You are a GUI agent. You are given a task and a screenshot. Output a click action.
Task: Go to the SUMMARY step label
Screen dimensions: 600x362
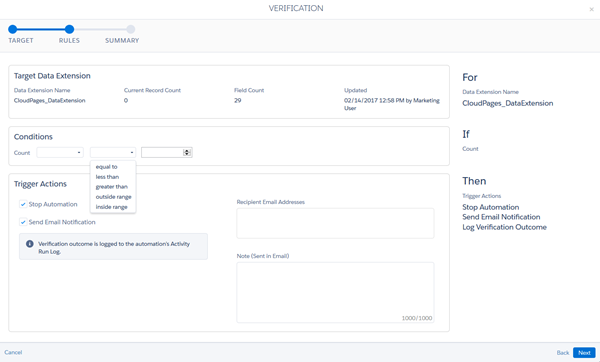pyautogui.click(x=122, y=41)
